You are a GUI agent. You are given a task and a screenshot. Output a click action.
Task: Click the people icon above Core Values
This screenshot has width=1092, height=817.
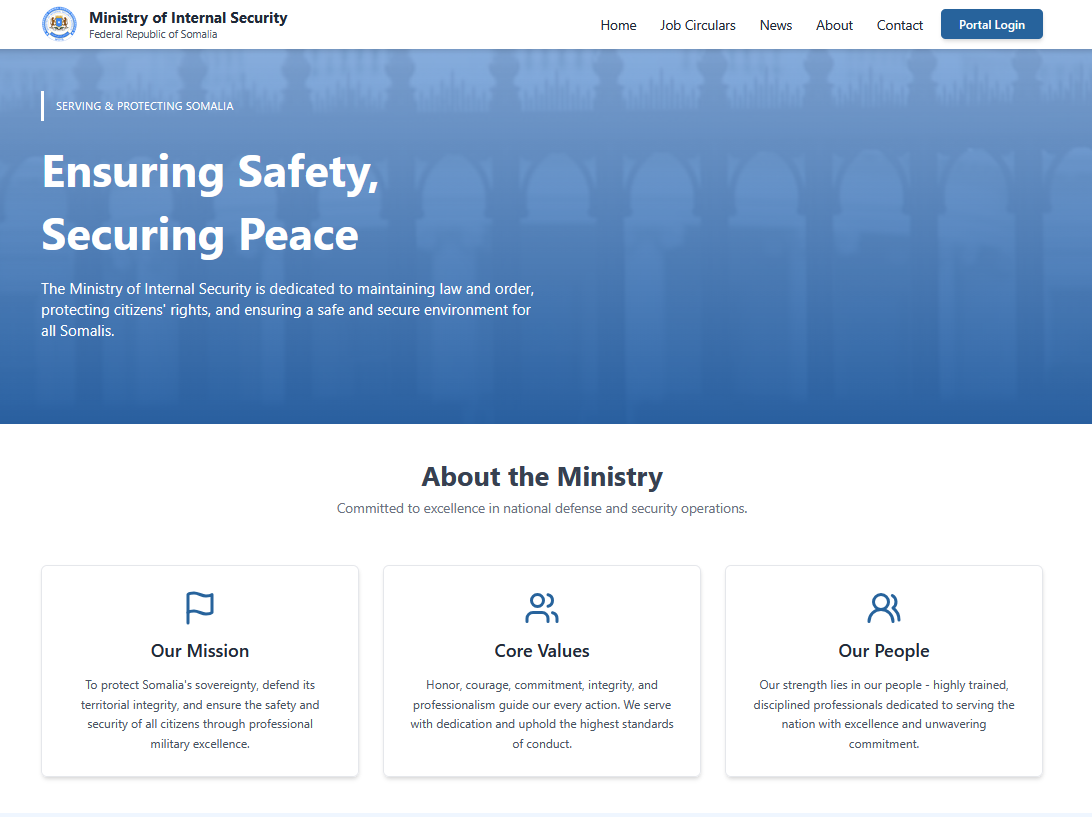(542, 607)
